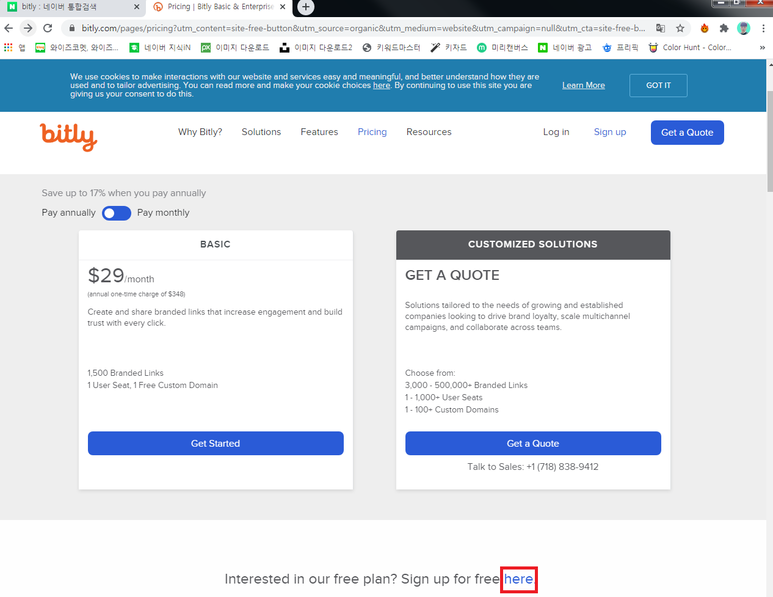The image size is (773, 597).
Task: Click the browser forward arrow
Action: pyautogui.click(x=28, y=28)
